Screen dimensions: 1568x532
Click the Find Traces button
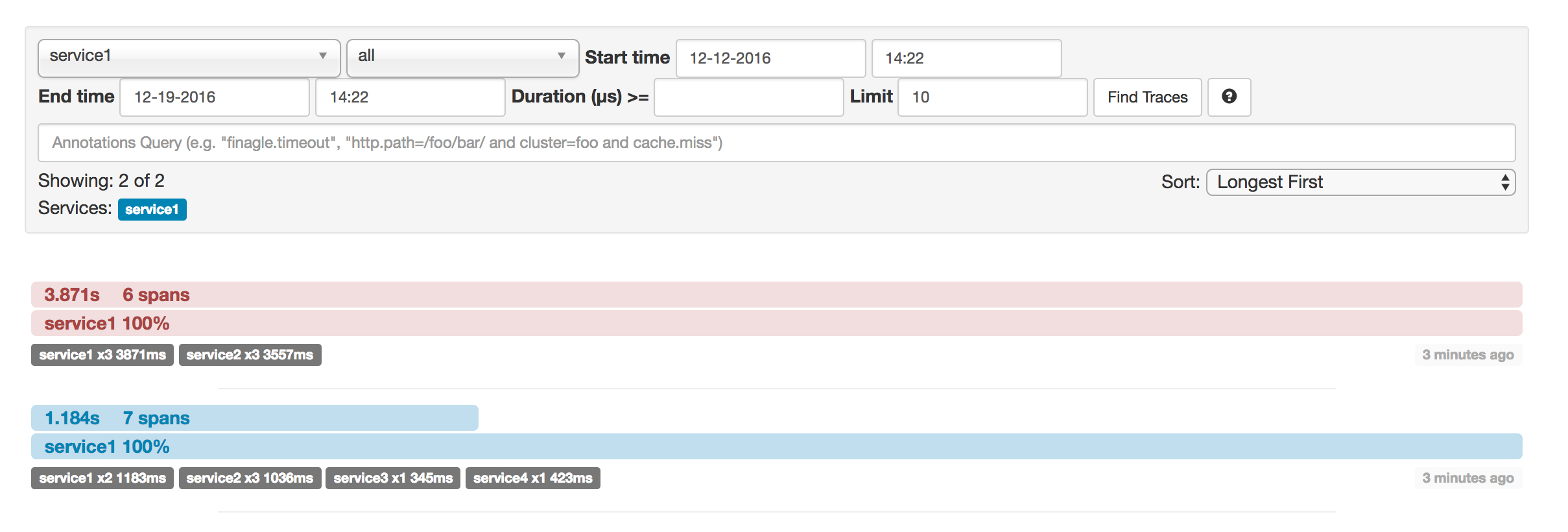coord(1146,97)
